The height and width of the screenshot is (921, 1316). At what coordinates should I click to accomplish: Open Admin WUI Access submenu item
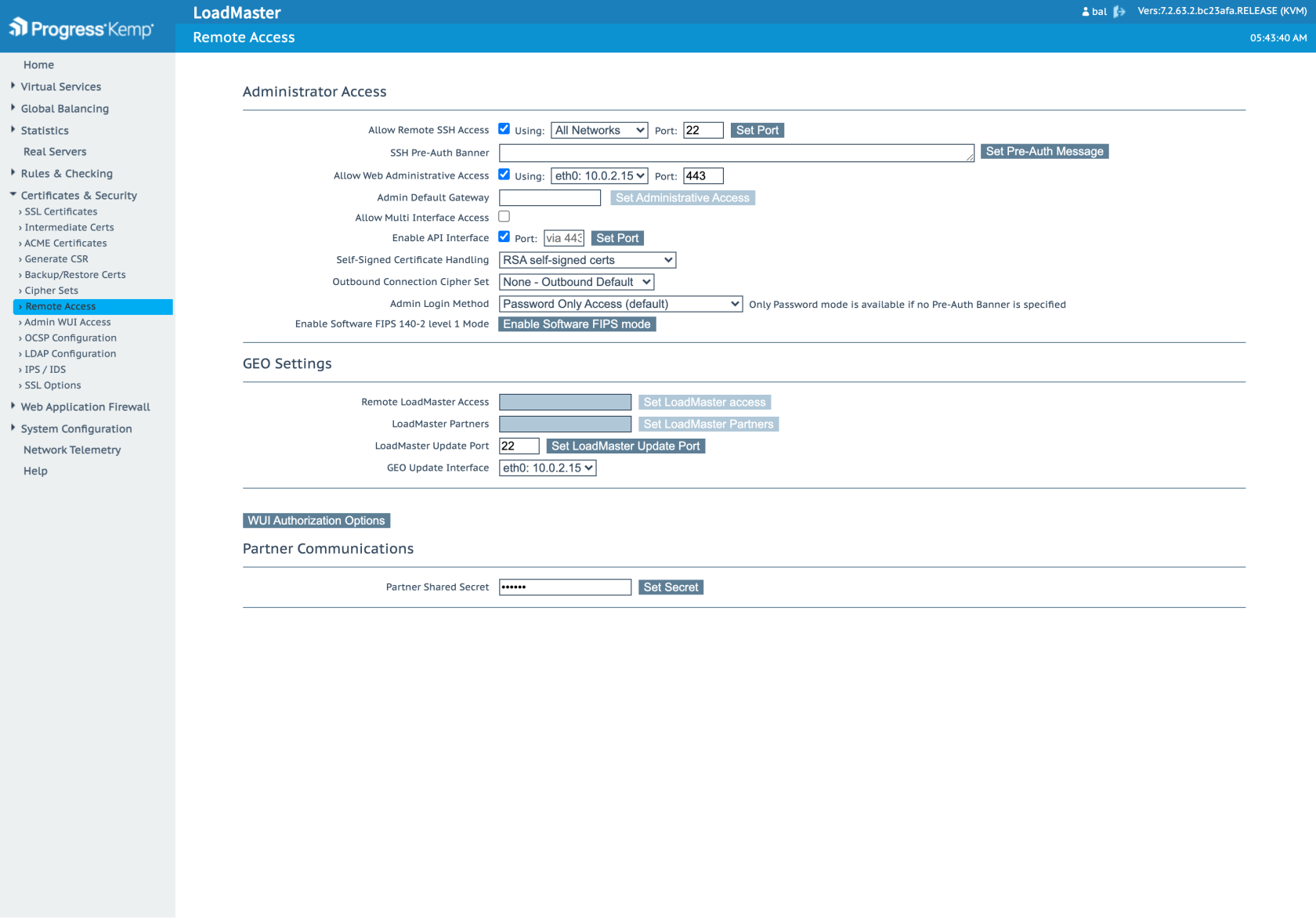click(x=67, y=323)
